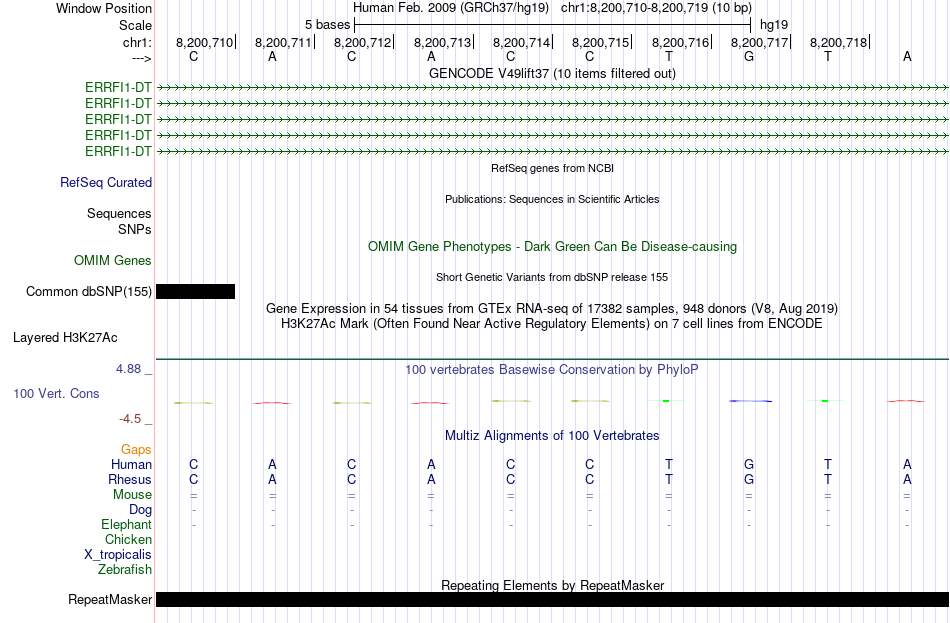Viewport: 950px width, 623px height.
Task: Open the OMIM Gene Phenotypes track title
Action: (552, 247)
